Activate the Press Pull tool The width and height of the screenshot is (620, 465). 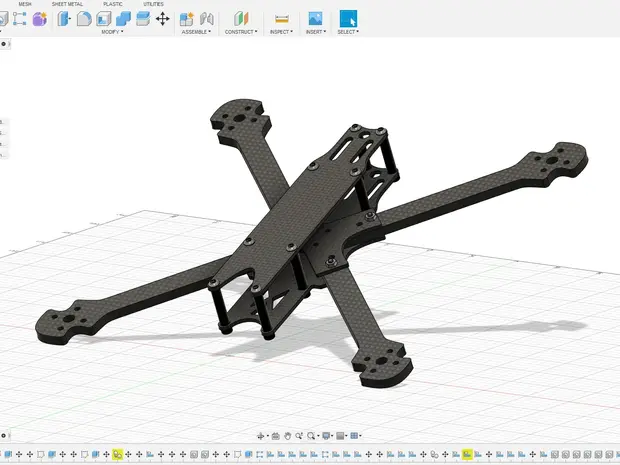64,19
